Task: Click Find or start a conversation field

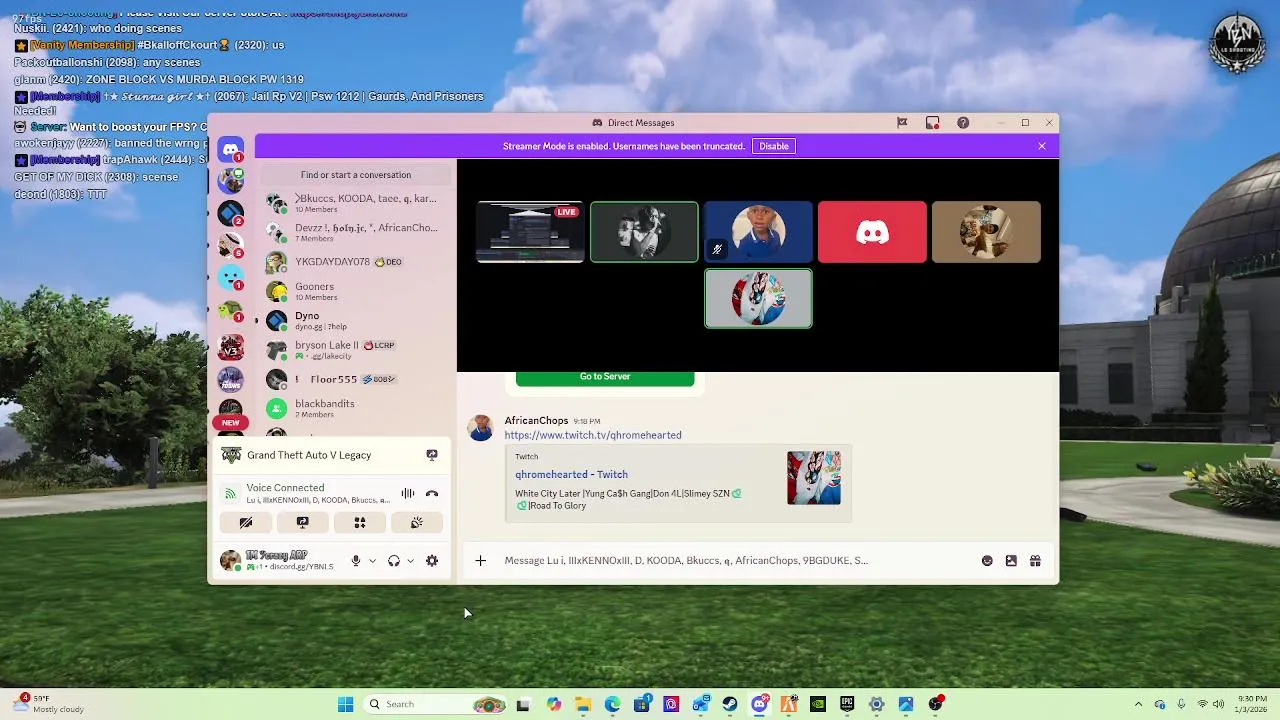Action: pos(356,175)
